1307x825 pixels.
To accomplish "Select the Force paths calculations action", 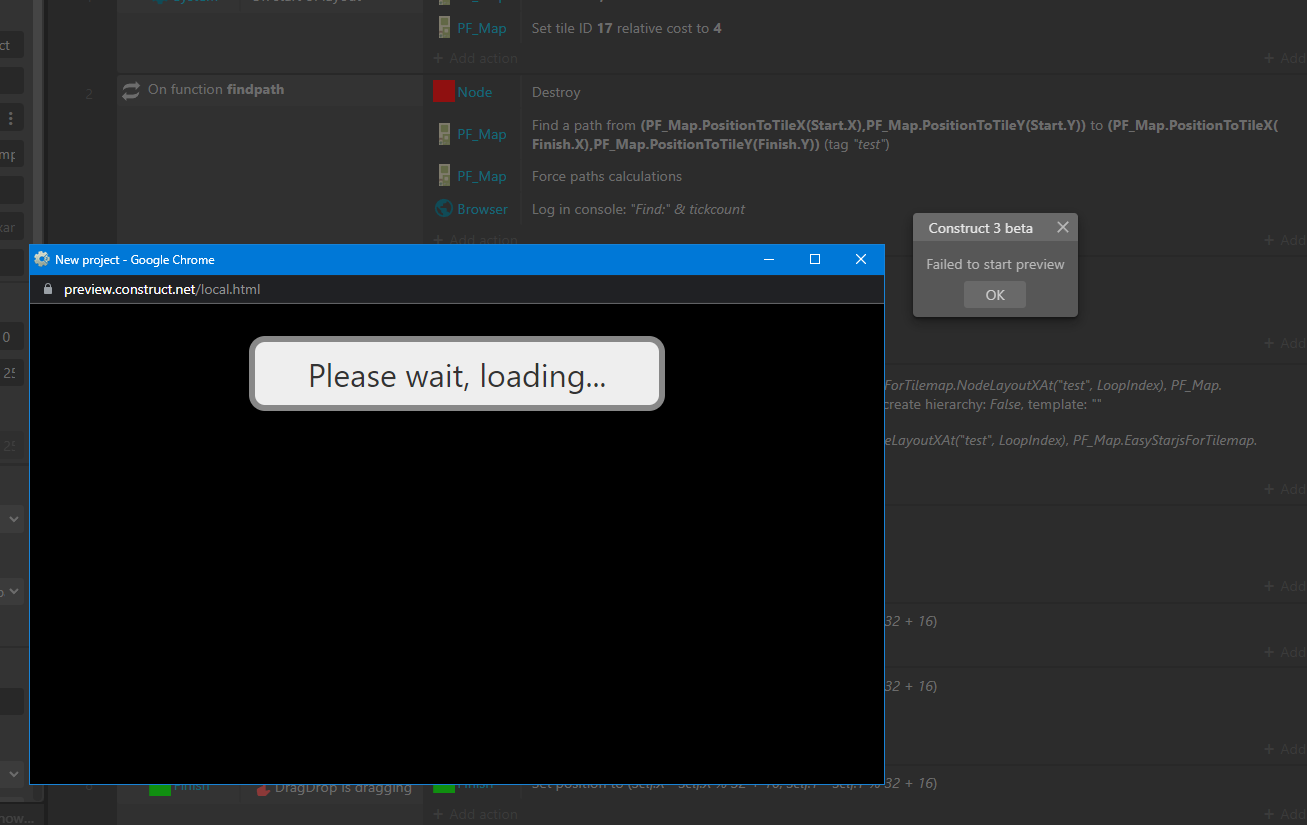I will point(607,176).
